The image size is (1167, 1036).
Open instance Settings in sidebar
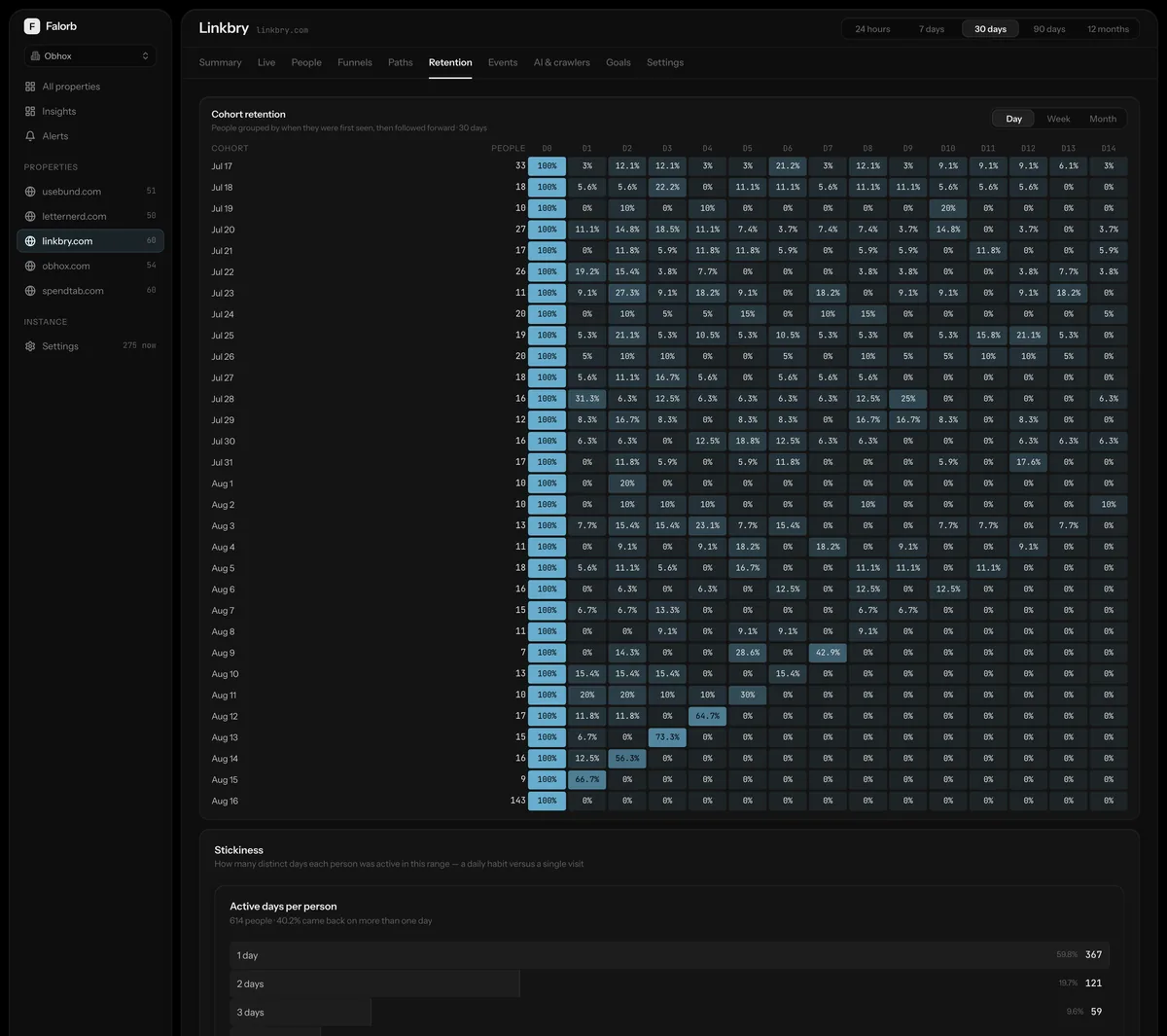tap(90, 346)
